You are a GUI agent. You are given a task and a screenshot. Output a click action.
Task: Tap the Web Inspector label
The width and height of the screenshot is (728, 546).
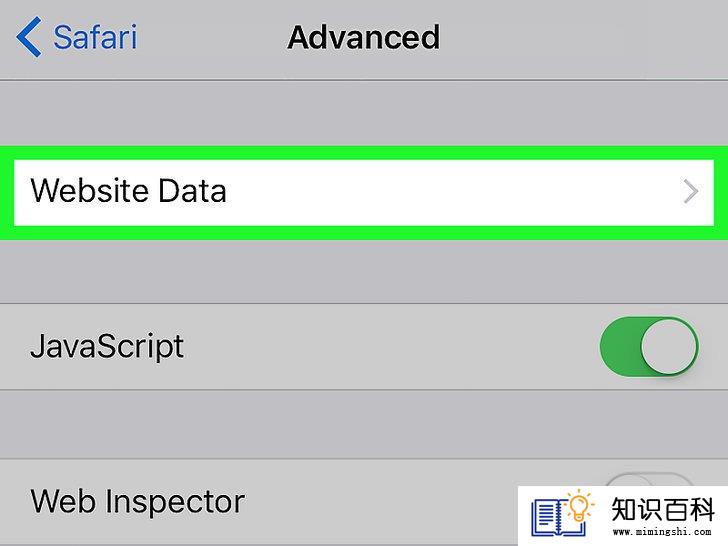click(137, 501)
